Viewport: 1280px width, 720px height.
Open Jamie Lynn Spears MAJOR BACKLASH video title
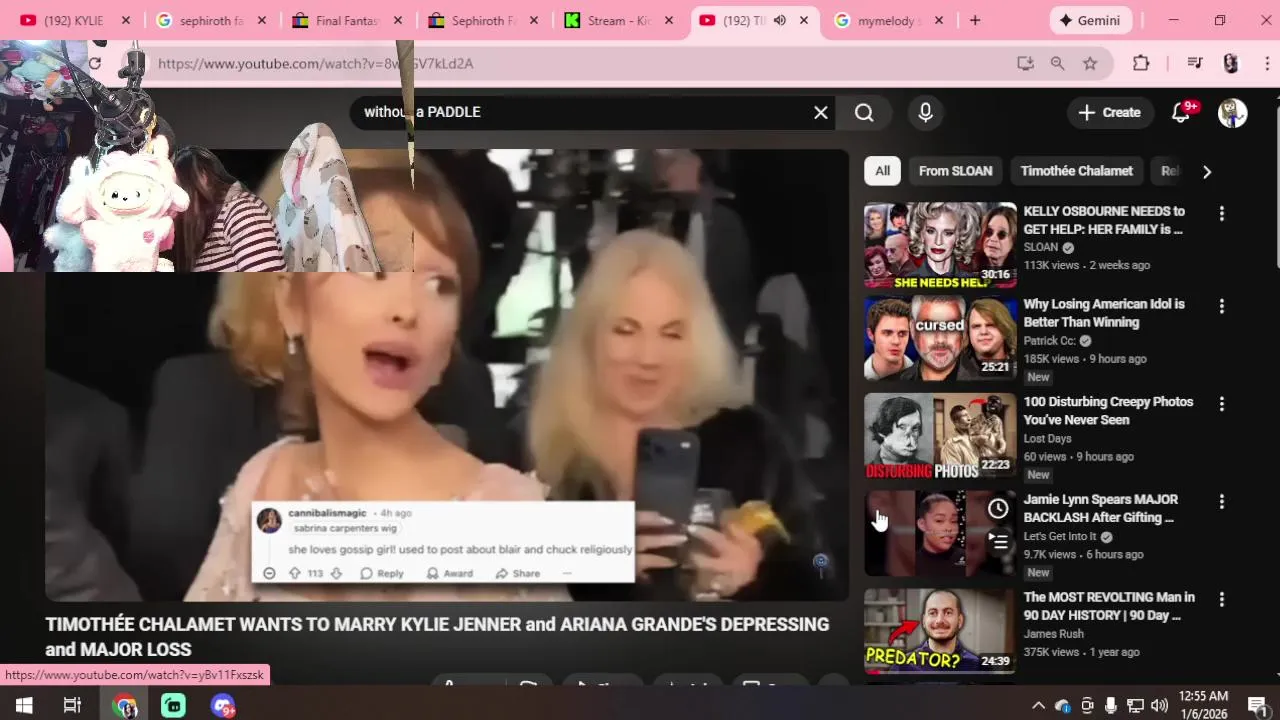pos(1100,508)
